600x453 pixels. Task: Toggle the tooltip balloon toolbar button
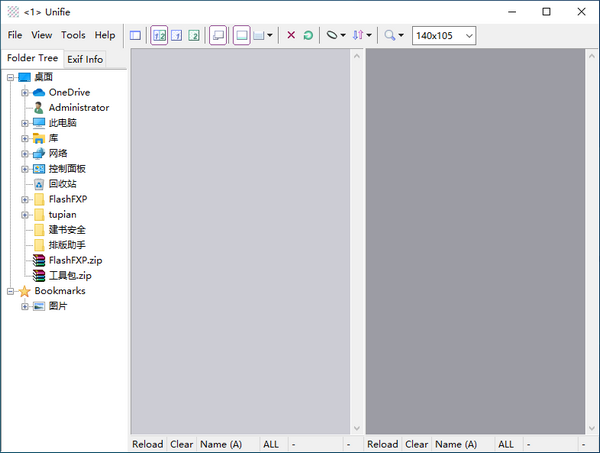218,36
